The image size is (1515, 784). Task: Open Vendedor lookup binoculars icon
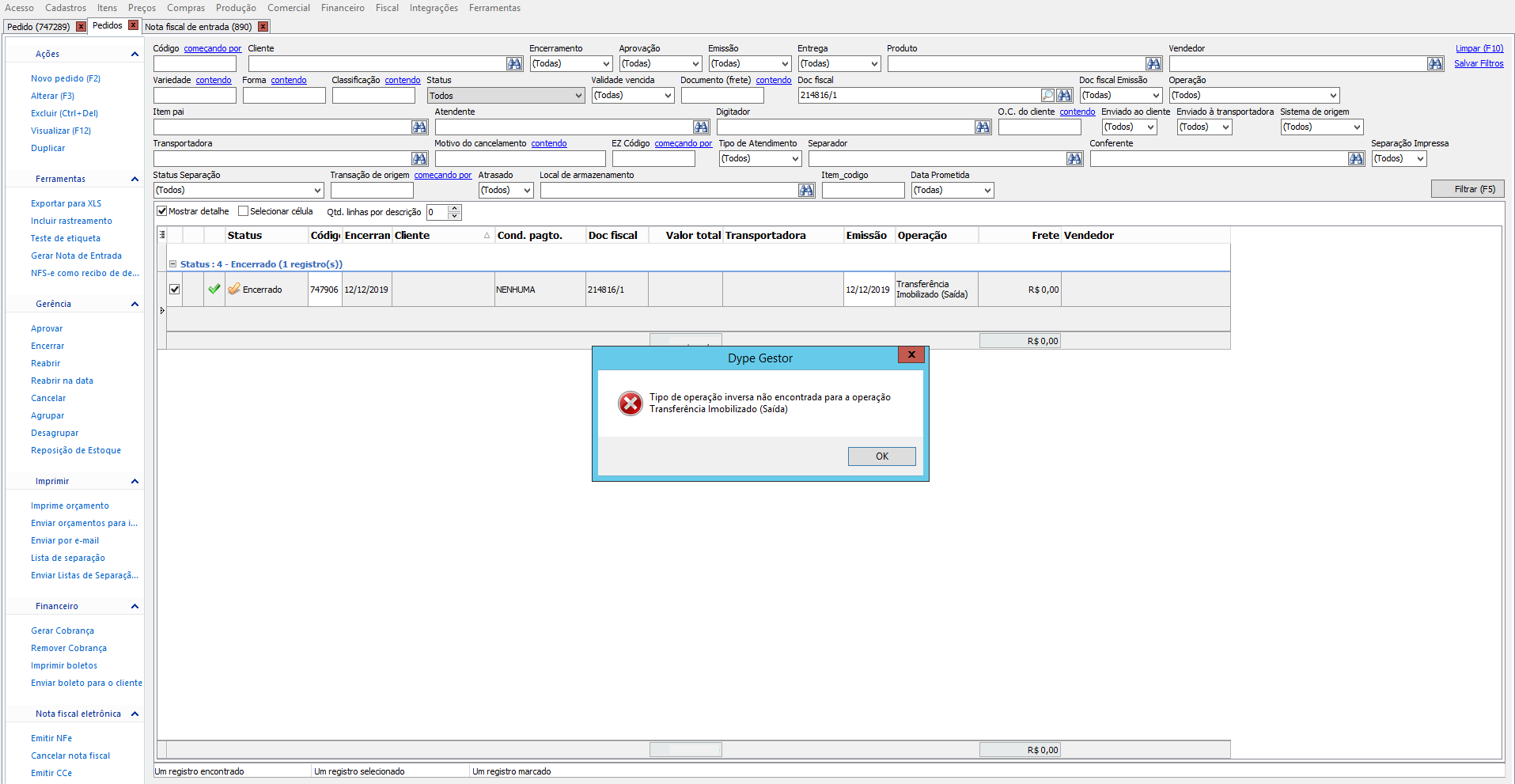click(x=1435, y=63)
